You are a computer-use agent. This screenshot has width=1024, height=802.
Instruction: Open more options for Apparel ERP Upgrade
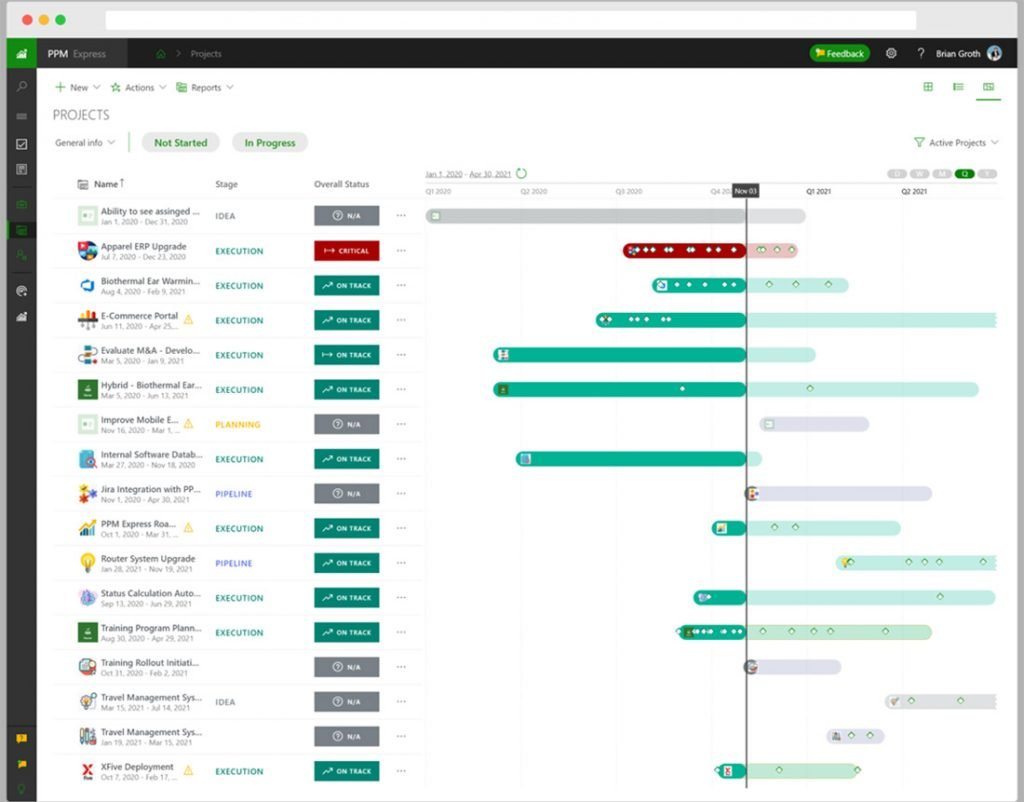(x=401, y=250)
